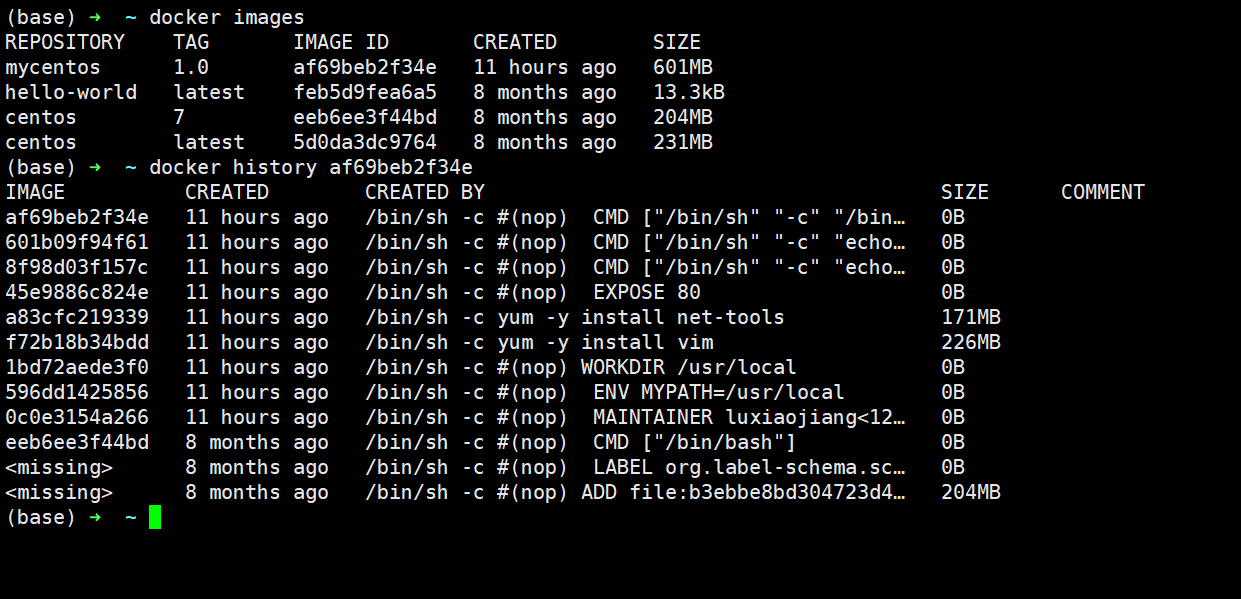
Task: Click the TAG column header
Action: (191, 42)
